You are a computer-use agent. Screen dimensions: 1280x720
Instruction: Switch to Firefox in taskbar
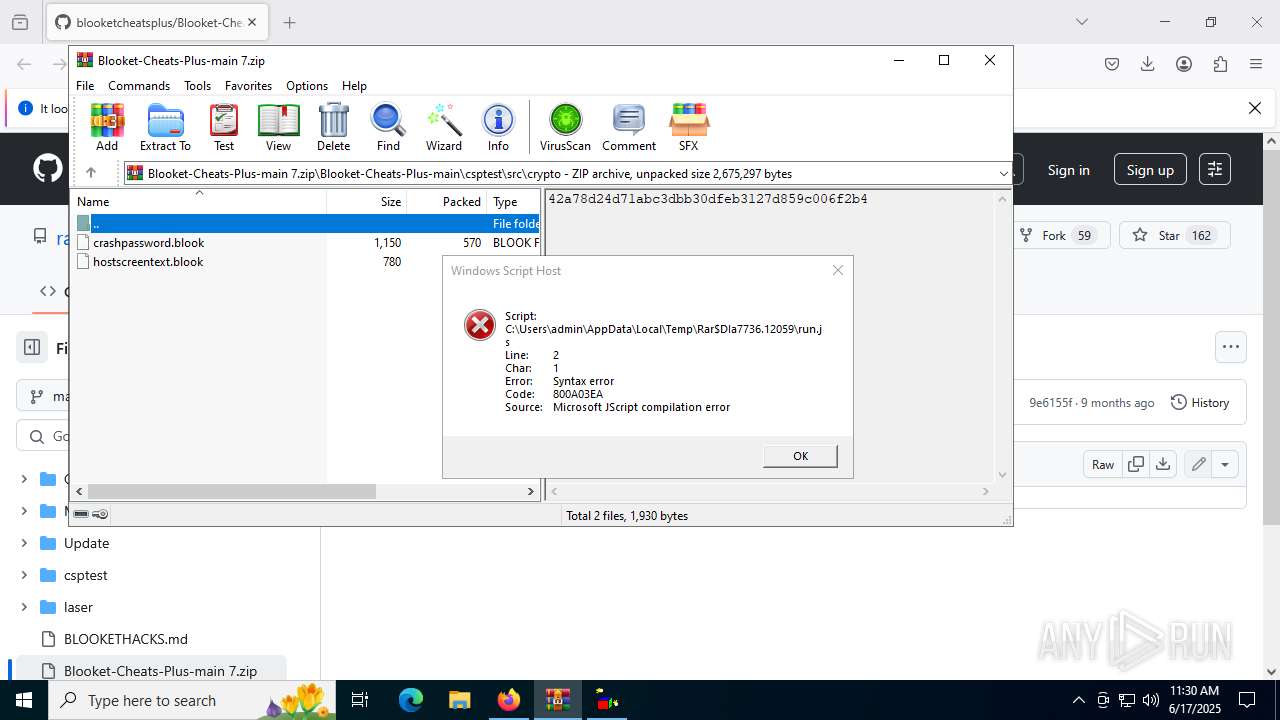pos(509,700)
